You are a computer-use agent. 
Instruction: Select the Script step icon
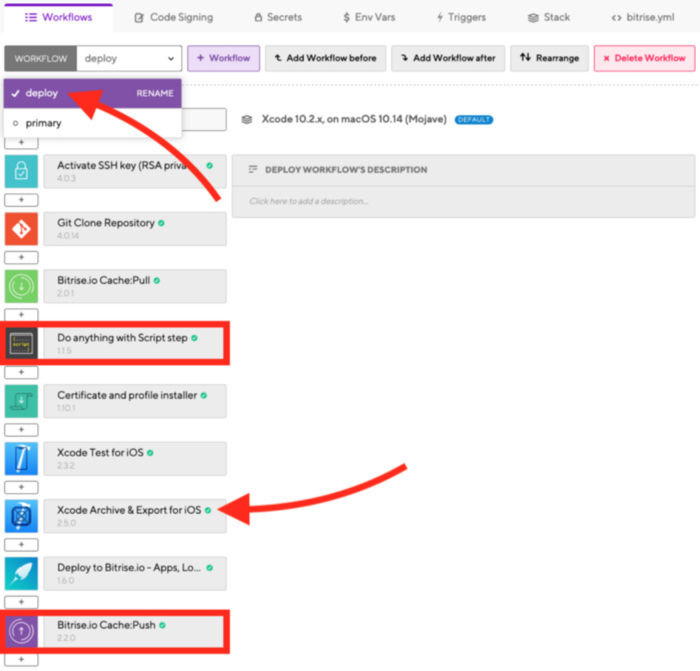click(x=21, y=344)
